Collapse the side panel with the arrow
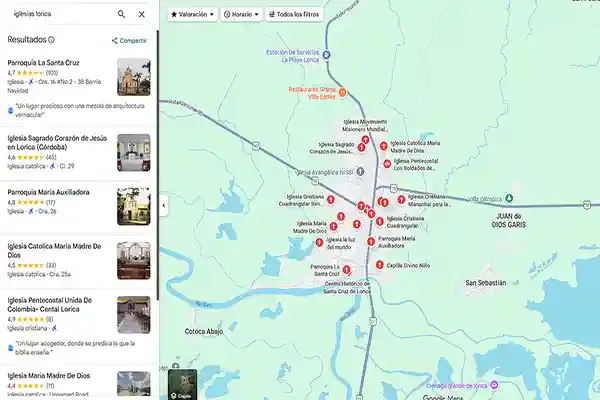The width and height of the screenshot is (600, 400). pos(164,206)
